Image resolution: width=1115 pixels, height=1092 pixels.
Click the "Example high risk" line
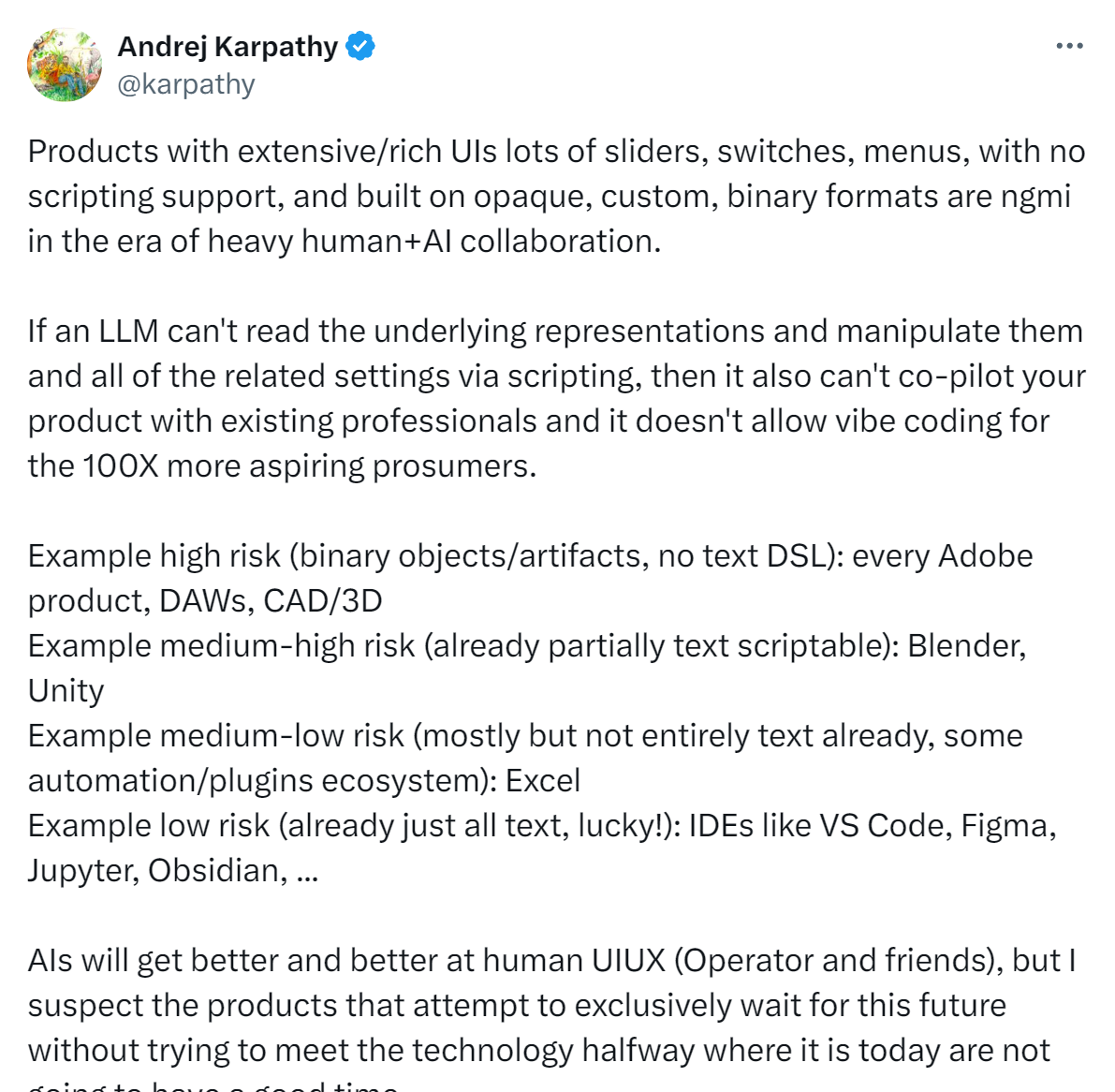[x=531, y=579]
